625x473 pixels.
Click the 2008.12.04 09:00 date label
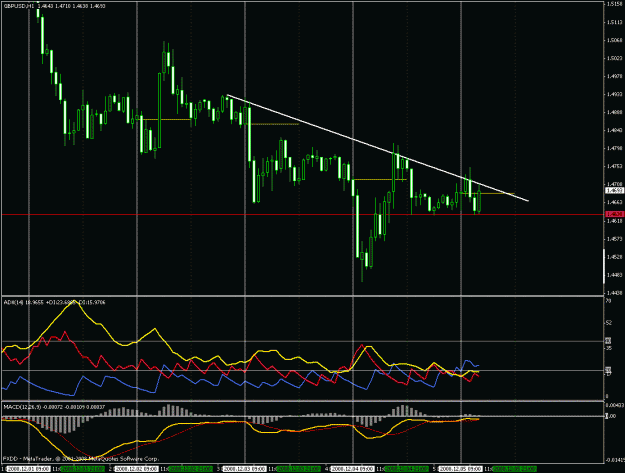click(353, 469)
